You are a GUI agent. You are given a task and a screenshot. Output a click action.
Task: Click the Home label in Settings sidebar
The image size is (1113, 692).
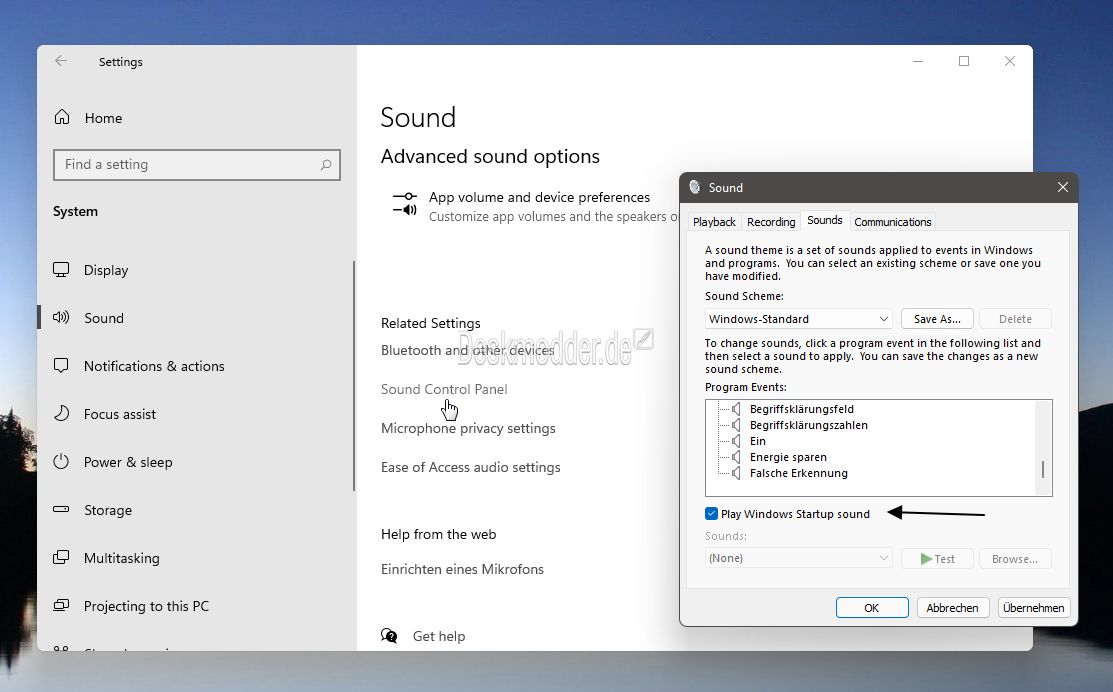pyautogui.click(x=103, y=118)
